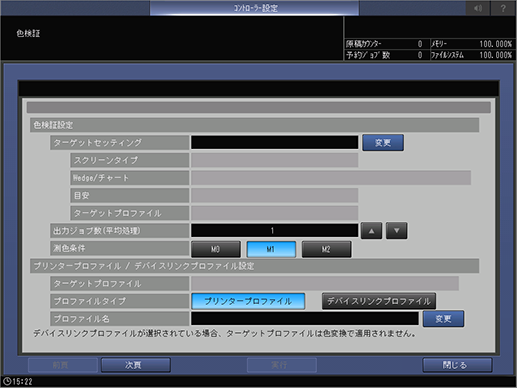Click the clock icon beside 15:22
This screenshot has width=517, height=388.
point(7,381)
